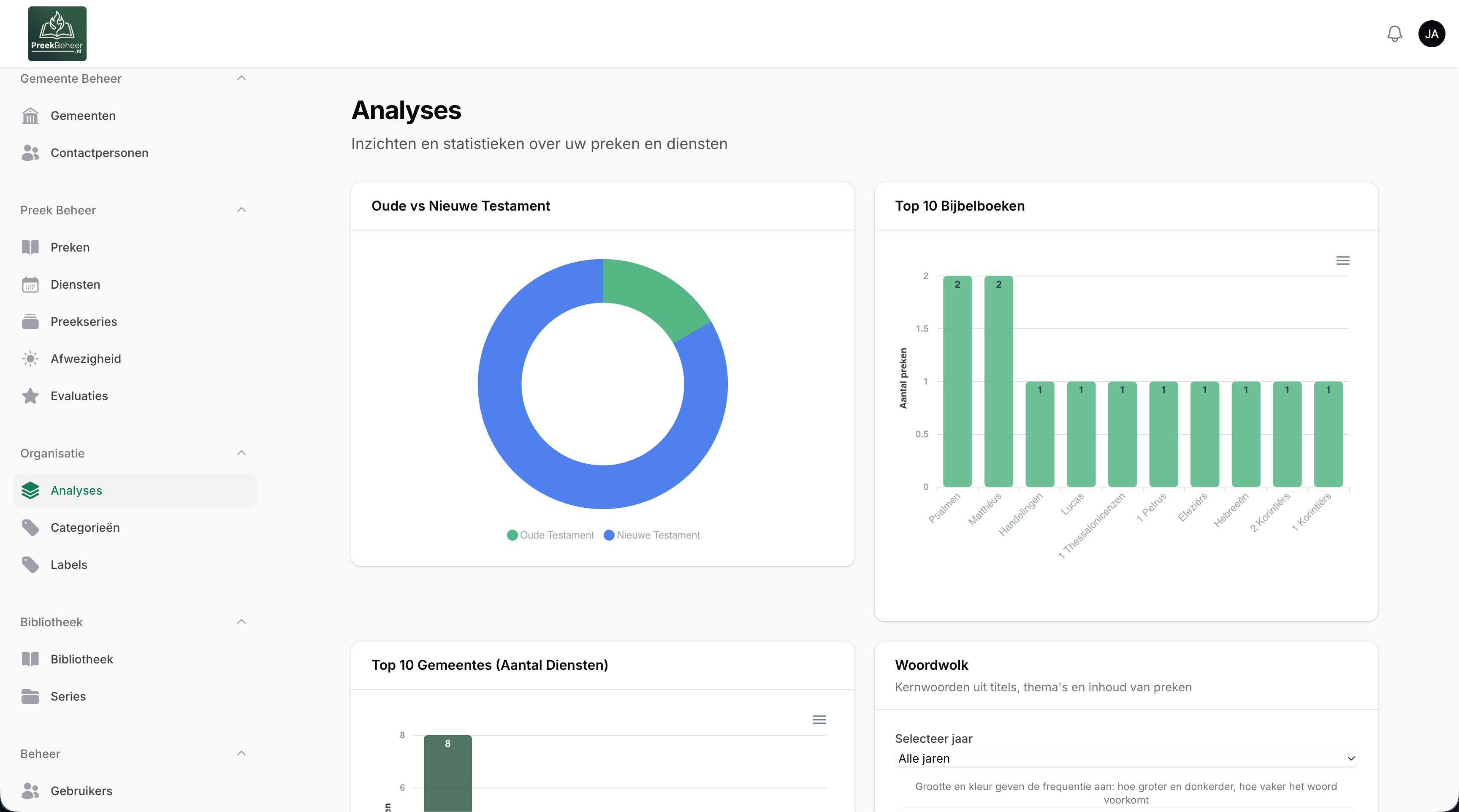Open the Top 10 Bijbelboeken chart menu
This screenshot has width=1459, height=812.
click(1342, 260)
